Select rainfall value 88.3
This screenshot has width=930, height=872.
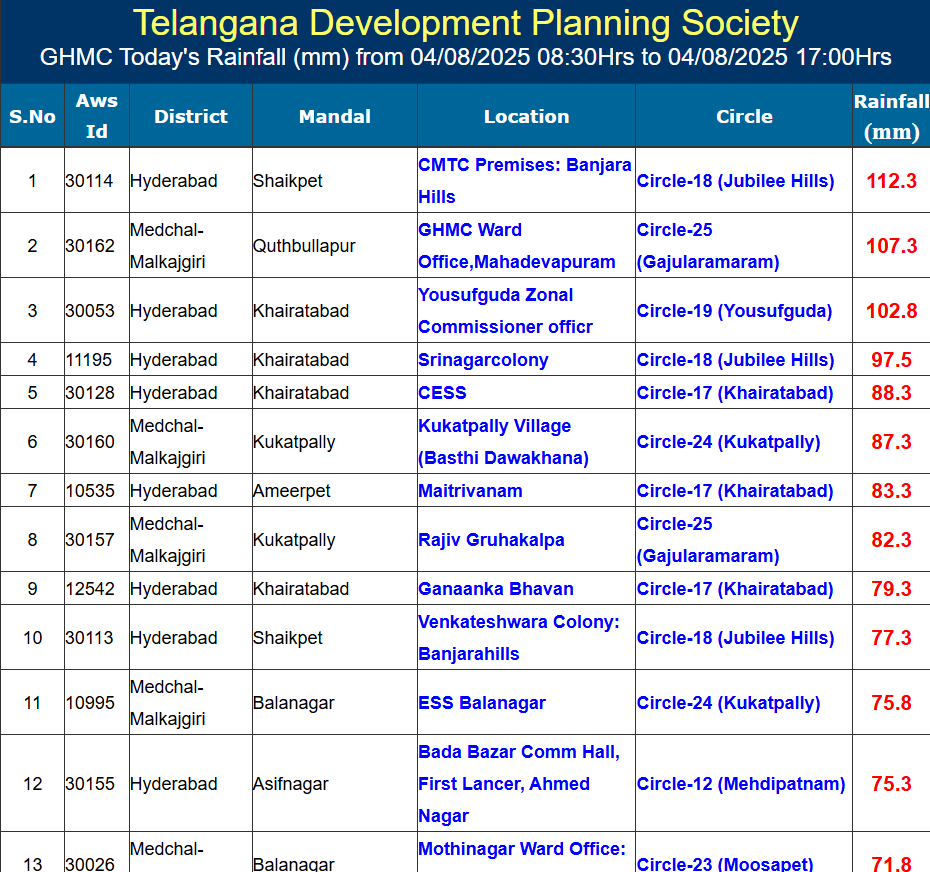tap(891, 393)
